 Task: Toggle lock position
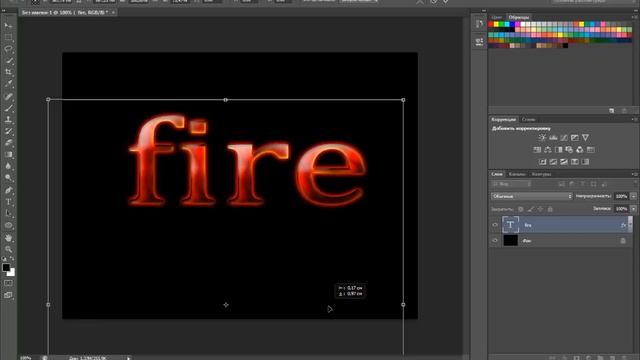coord(540,209)
